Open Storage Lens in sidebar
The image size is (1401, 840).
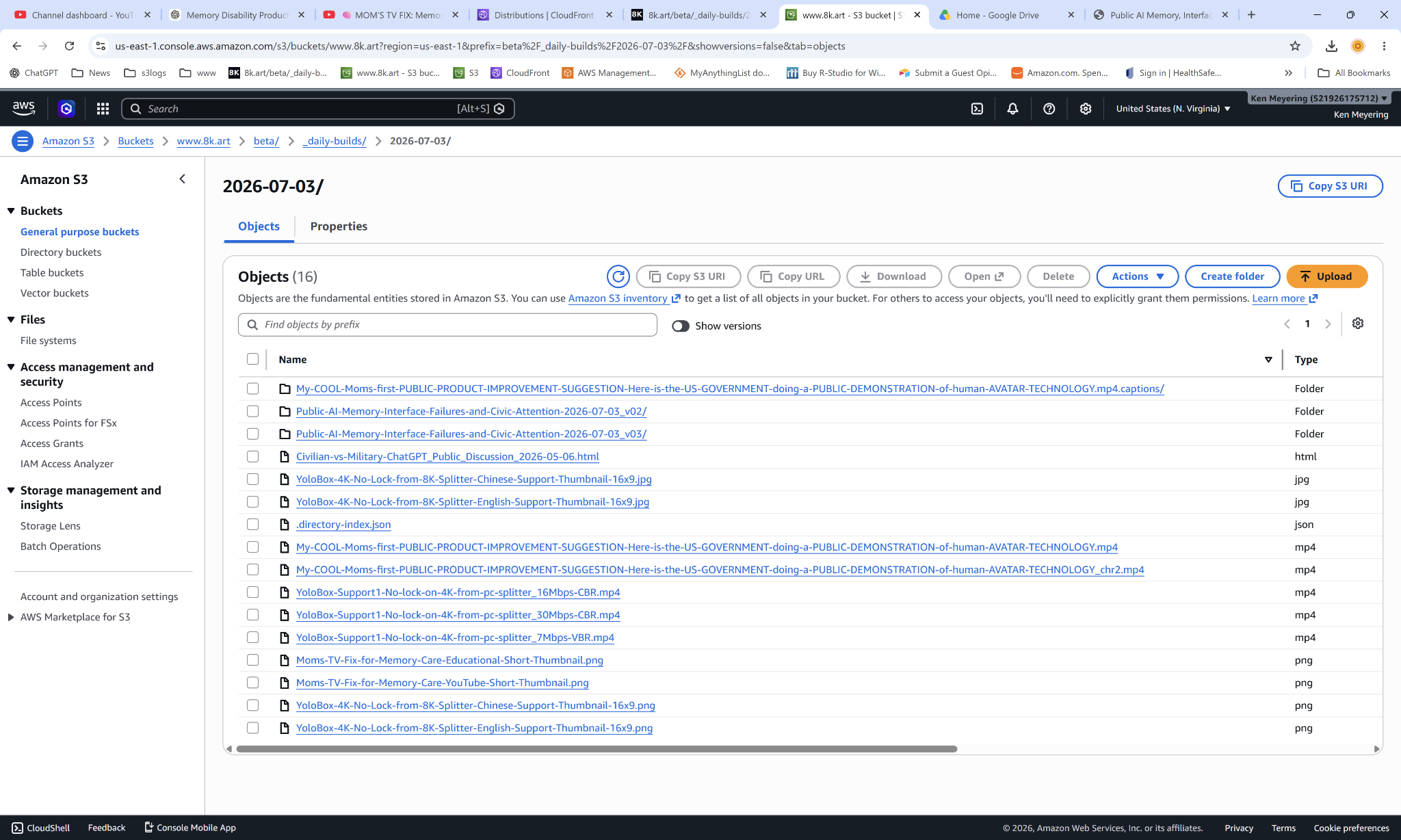(51, 526)
